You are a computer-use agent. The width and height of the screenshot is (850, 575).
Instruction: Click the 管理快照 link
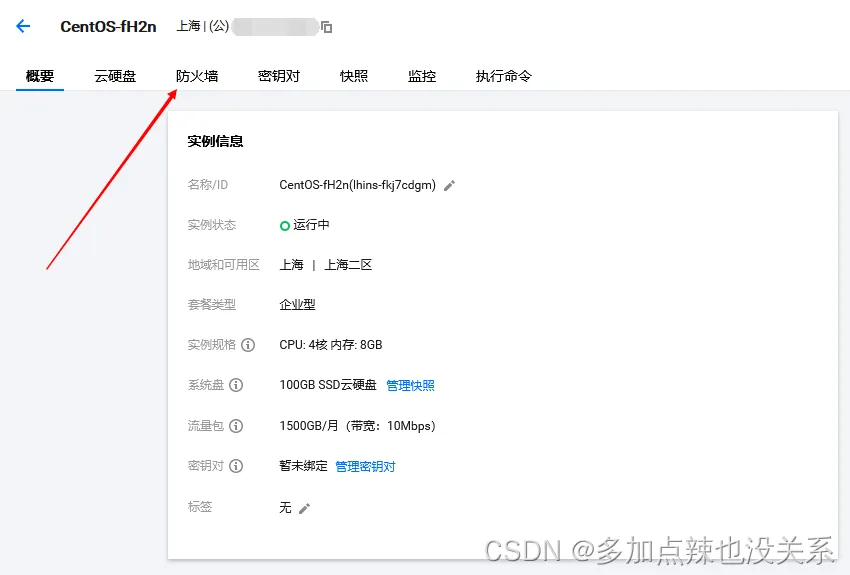coord(410,385)
